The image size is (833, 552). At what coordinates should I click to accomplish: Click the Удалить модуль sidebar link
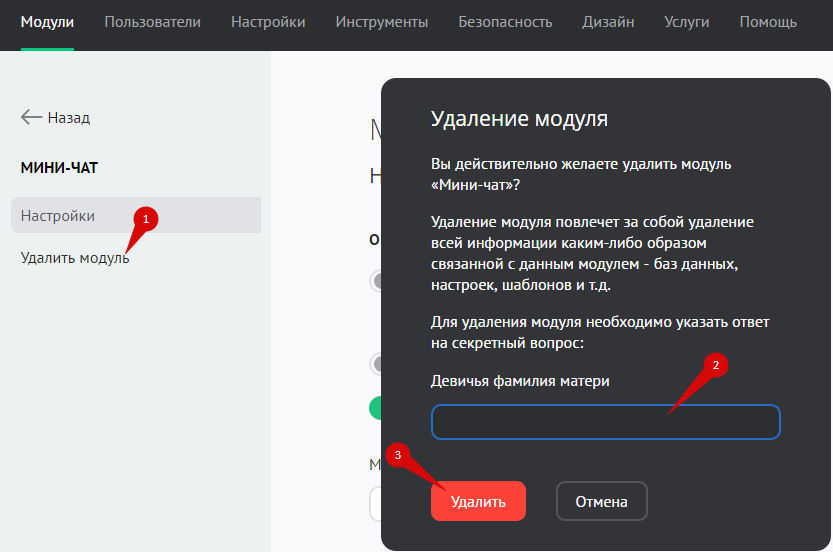pyautogui.click(x=75, y=258)
